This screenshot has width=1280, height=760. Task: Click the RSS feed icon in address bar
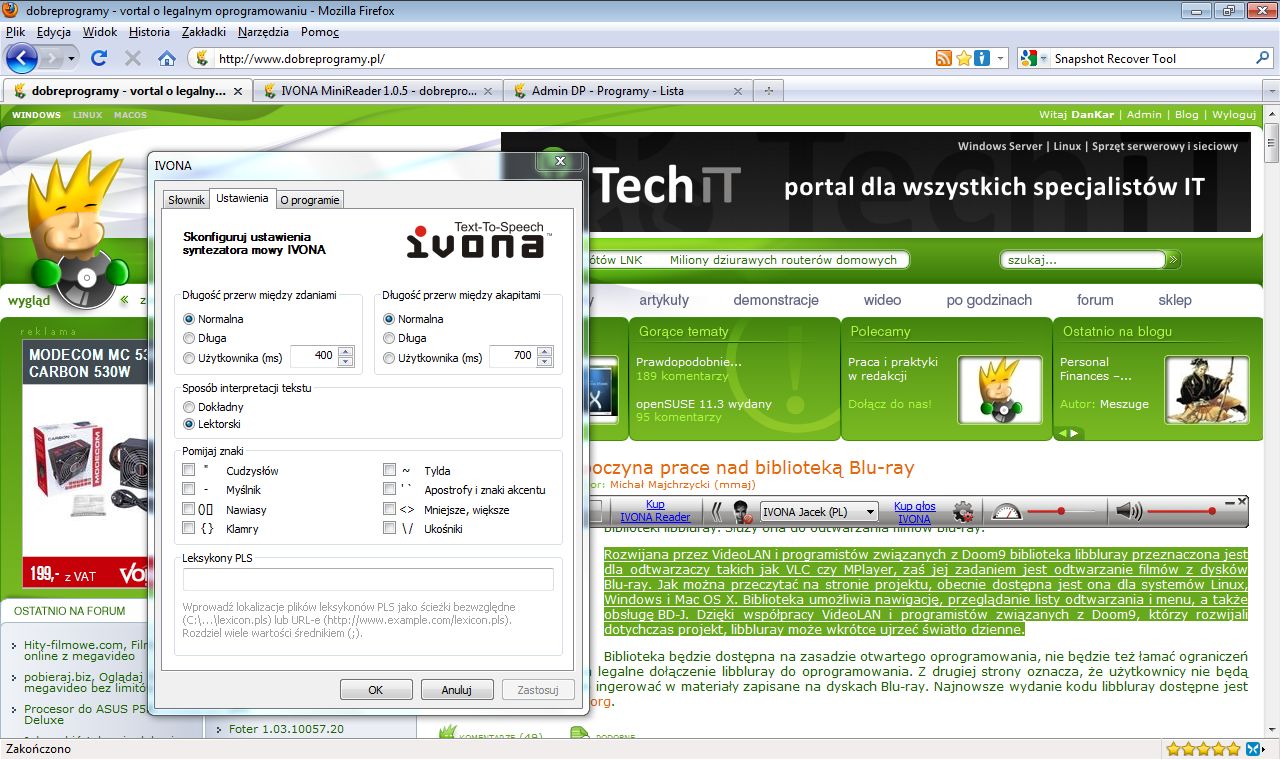point(943,58)
